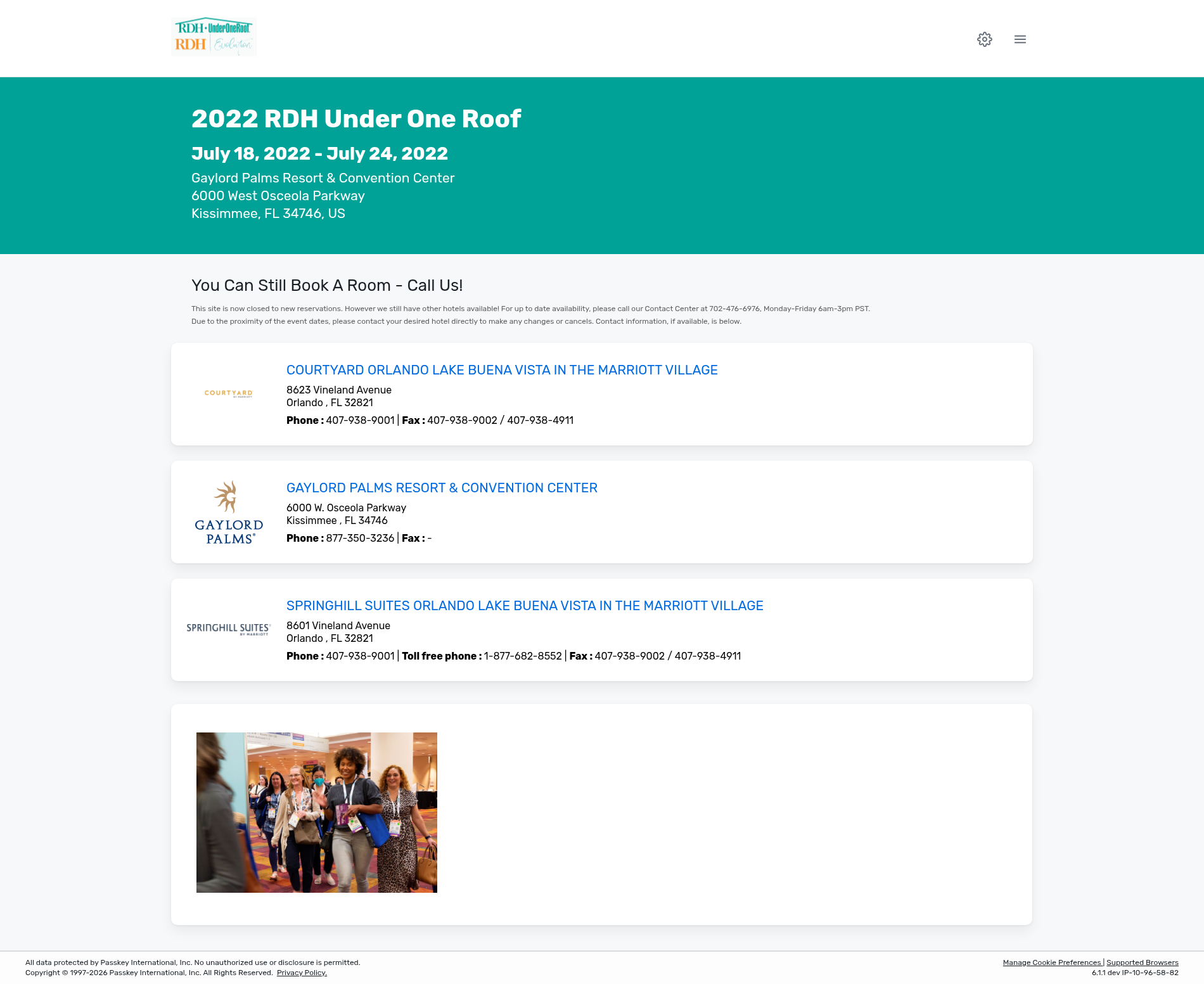Click the Passkey International copyright line
This screenshot has height=984, width=1204.
(x=149, y=973)
